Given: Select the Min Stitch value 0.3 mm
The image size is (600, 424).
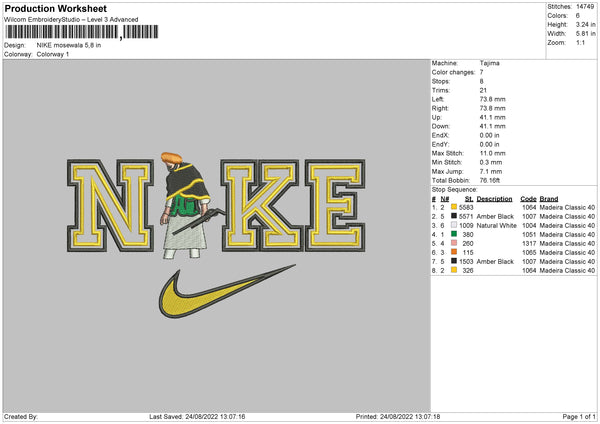Looking at the screenshot, I should point(491,162).
